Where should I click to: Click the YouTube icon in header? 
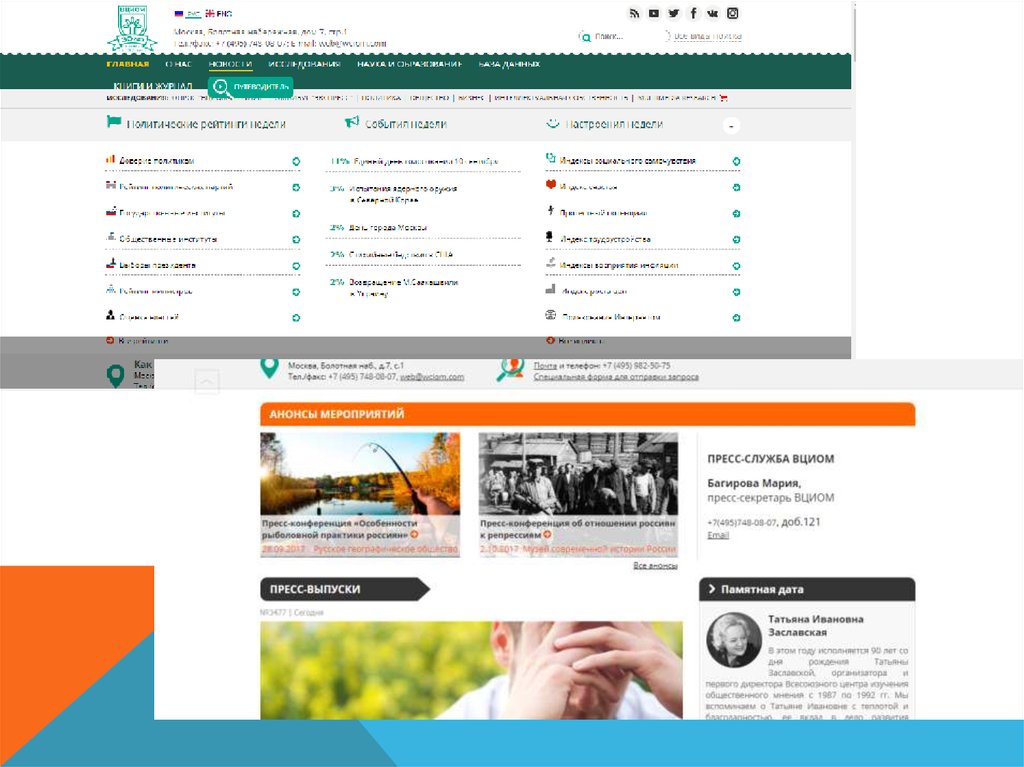click(653, 13)
